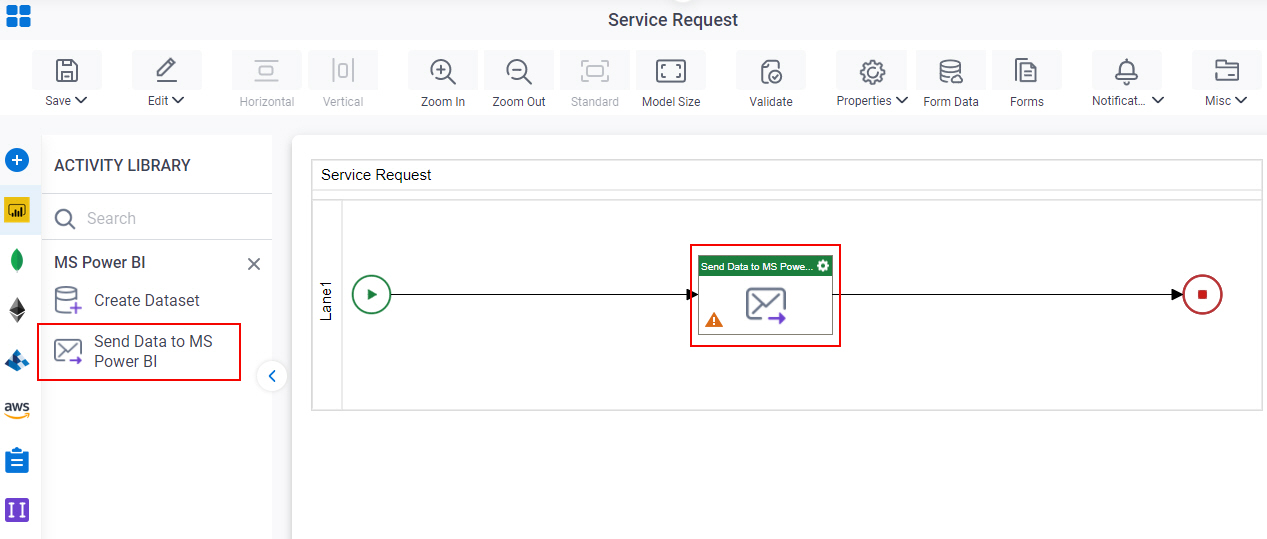Select Send Data to MS Power BI activity
The width and height of the screenshot is (1267, 539).
[139, 351]
